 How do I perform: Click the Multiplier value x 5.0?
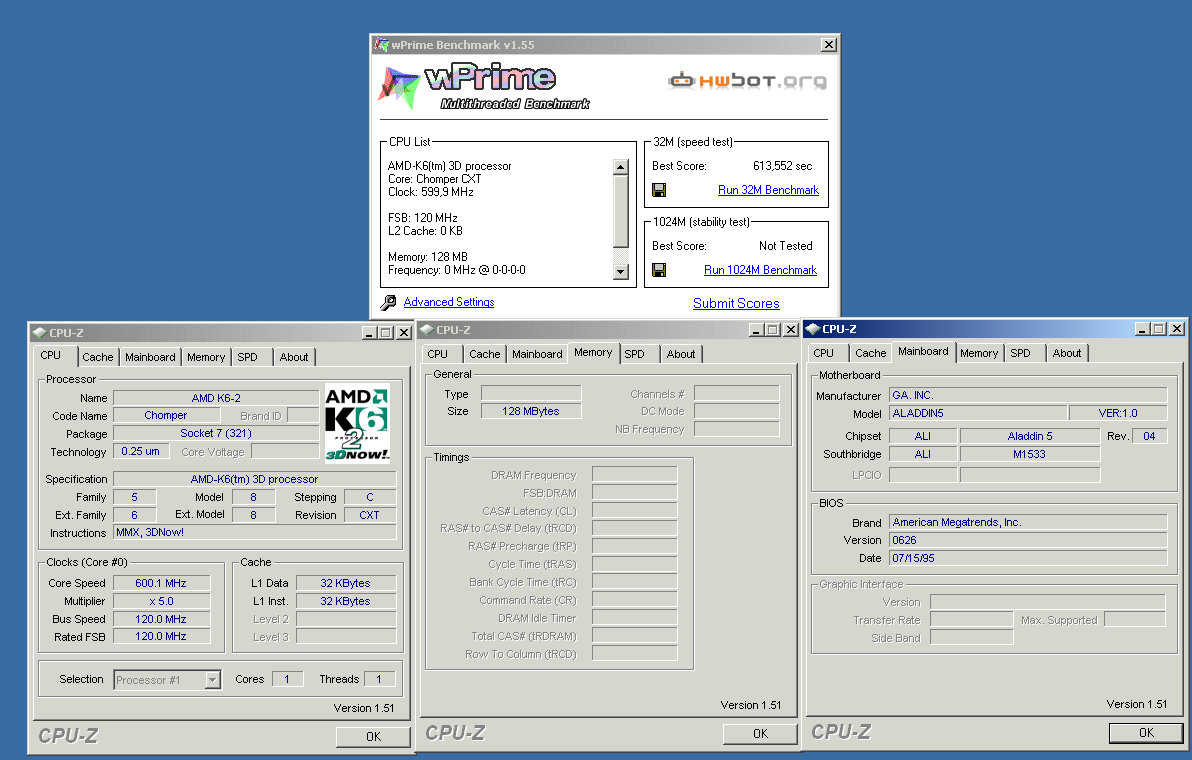(161, 601)
